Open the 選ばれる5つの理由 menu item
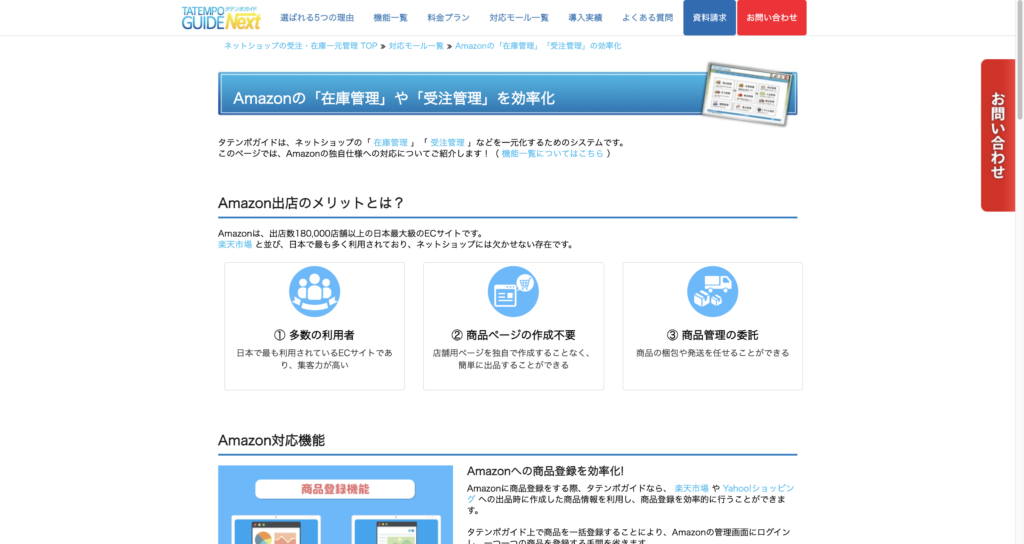This screenshot has width=1024, height=544. 317,18
